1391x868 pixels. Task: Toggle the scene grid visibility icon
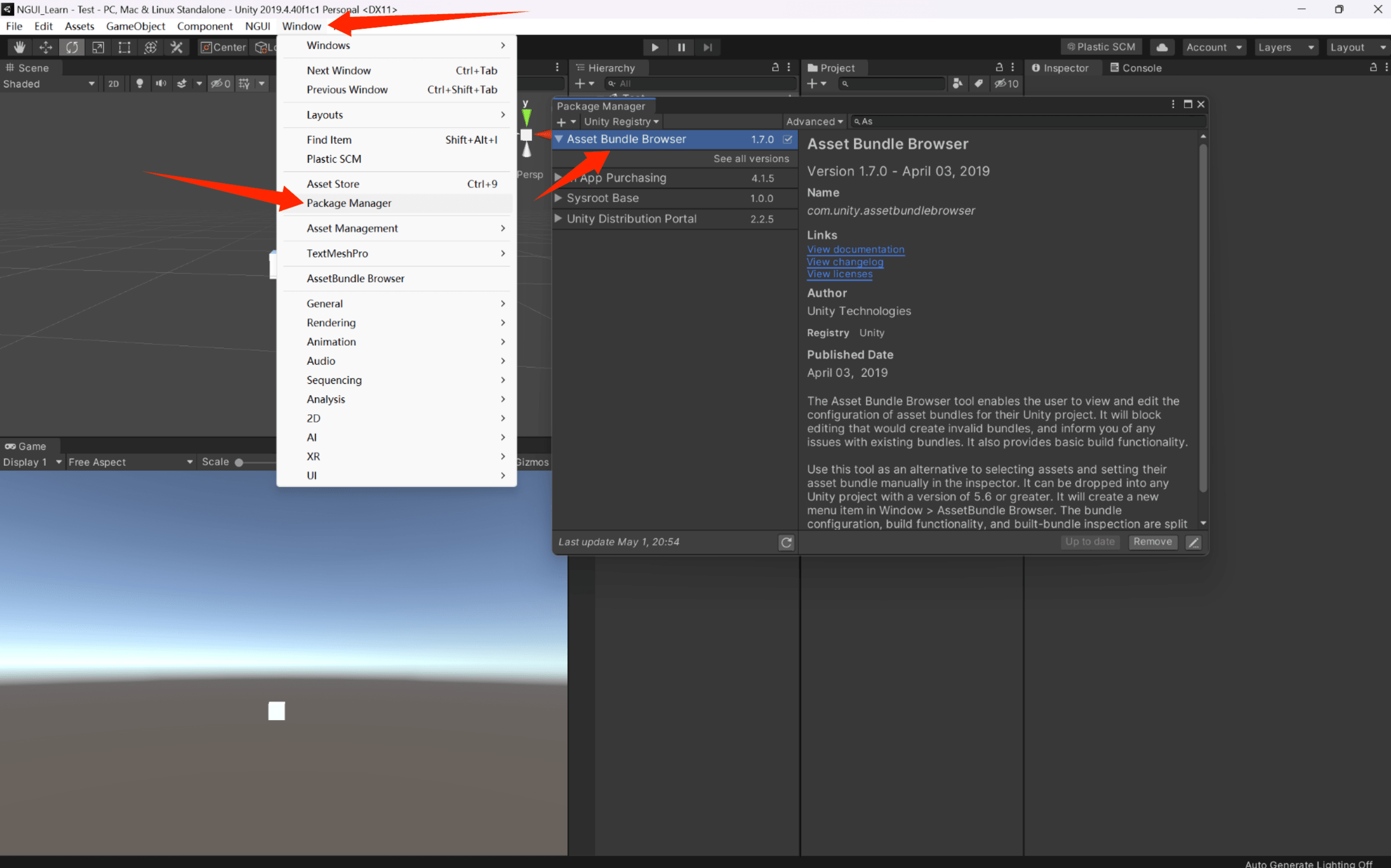click(244, 84)
